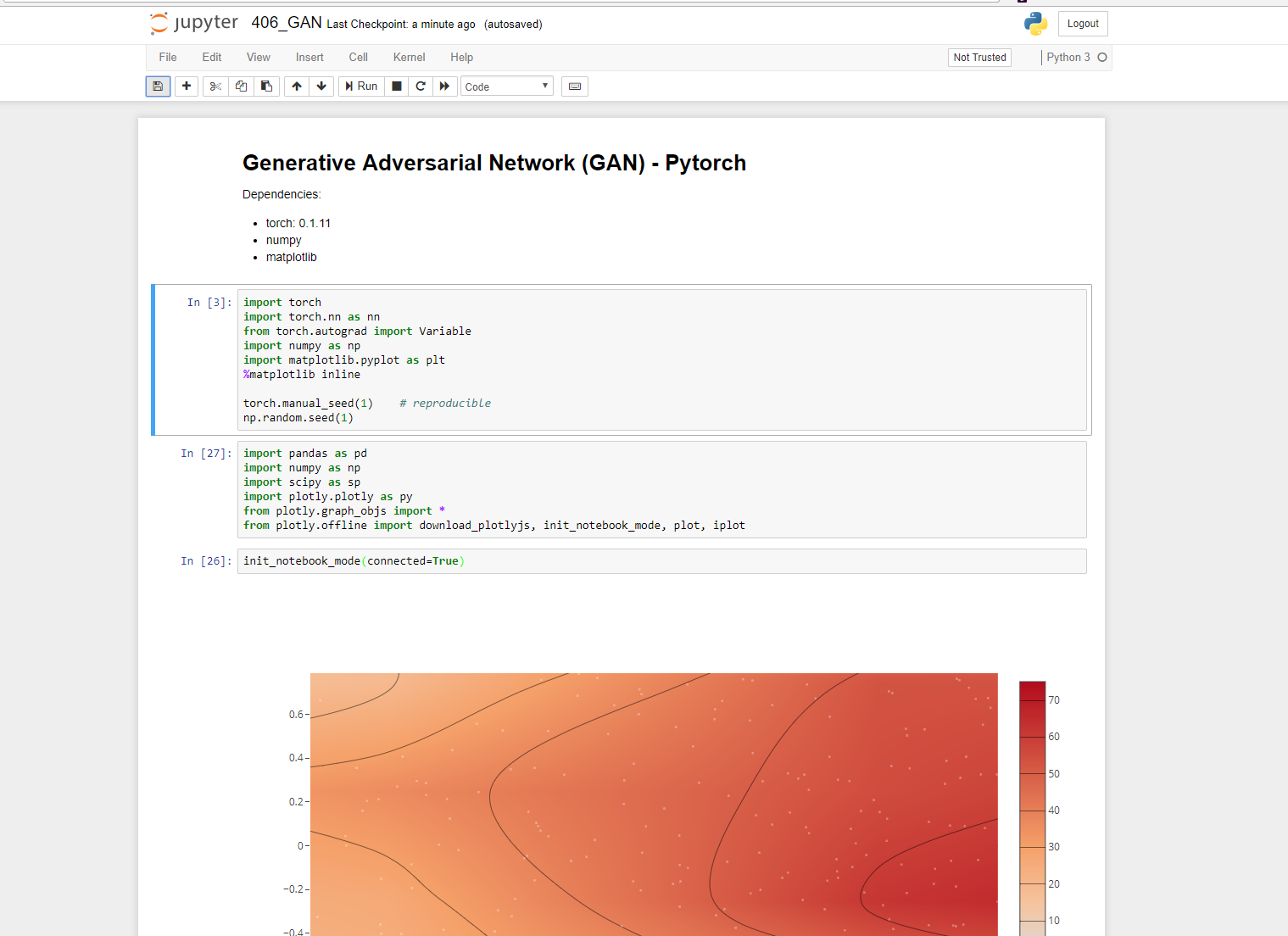
Task: Save the notebook using the save icon
Action: point(158,86)
